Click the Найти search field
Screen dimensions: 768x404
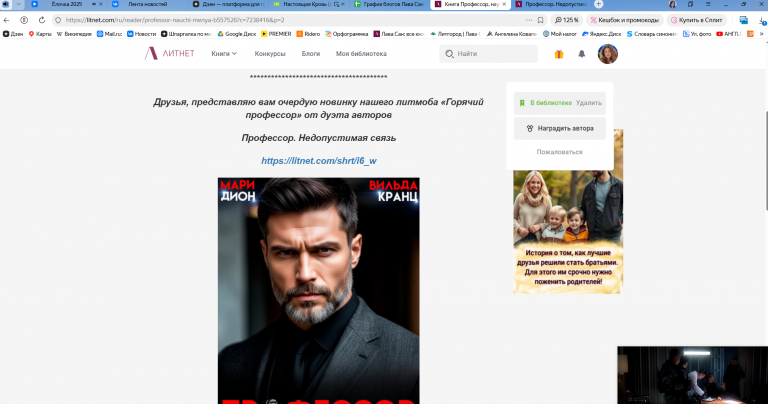point(488,53)
